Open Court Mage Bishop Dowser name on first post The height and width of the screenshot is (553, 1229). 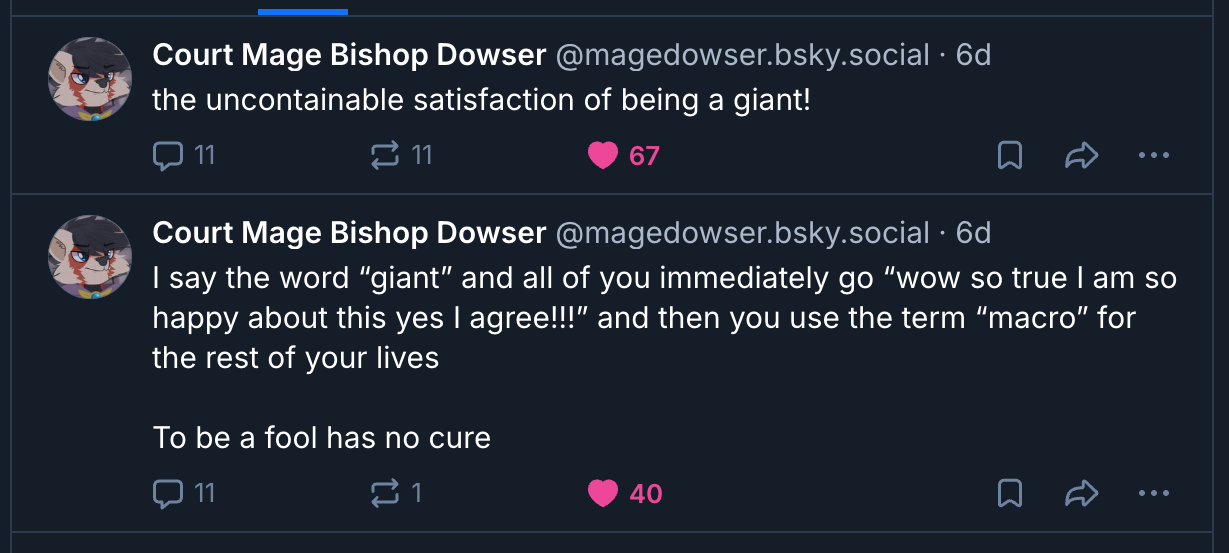[x=349, y=54]
